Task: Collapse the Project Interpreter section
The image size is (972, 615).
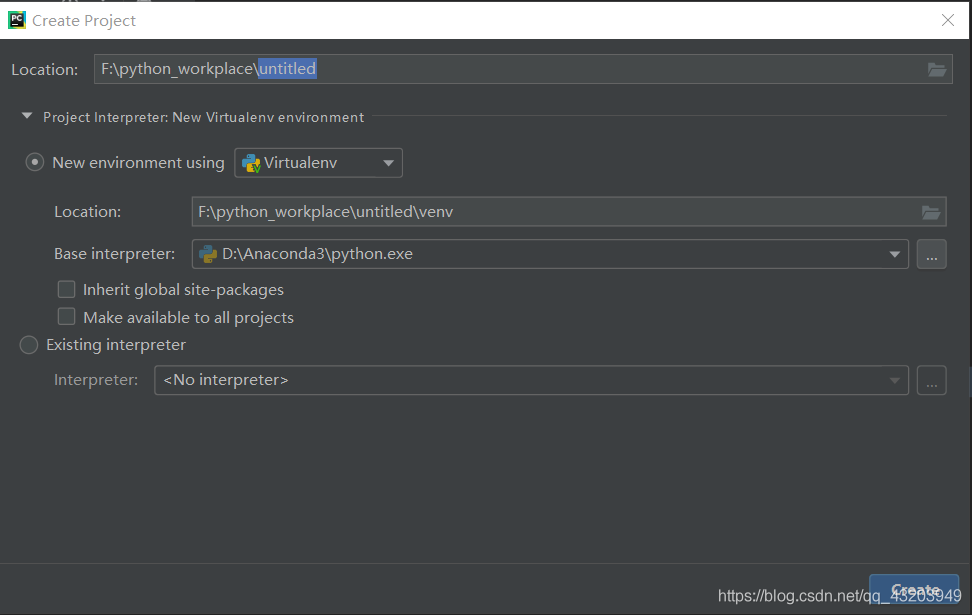Action: pos(27,117)
